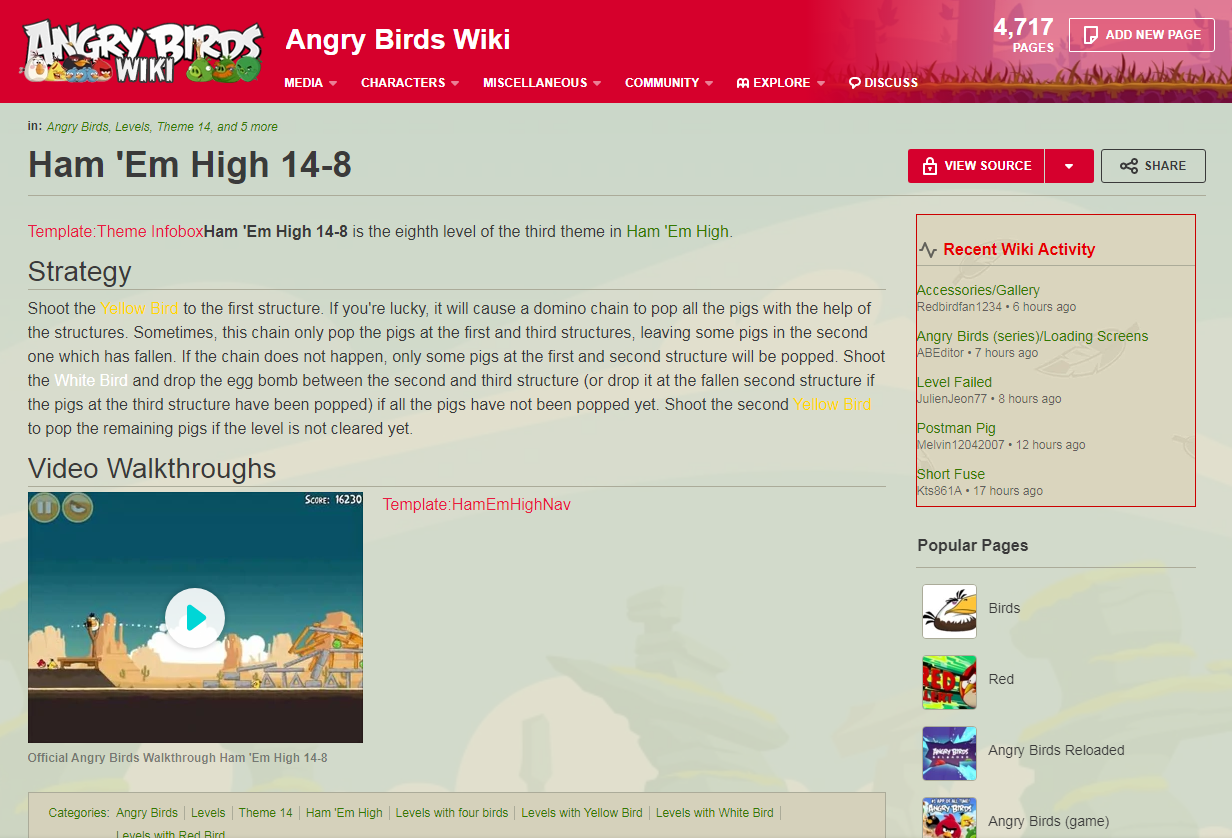Click the Angry Birds Wiki logo
Viewport: 1232px width, 838px height.
tap(142, 52)
